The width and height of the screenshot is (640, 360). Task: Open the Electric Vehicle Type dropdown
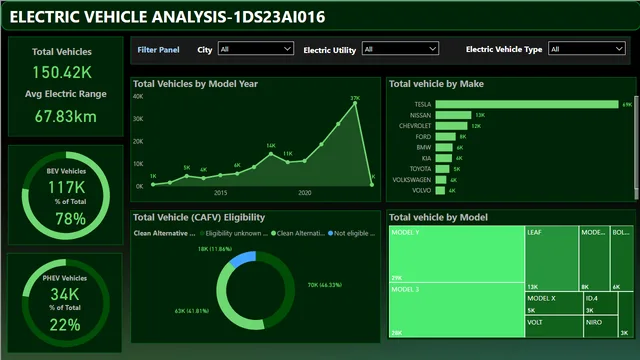587,49
